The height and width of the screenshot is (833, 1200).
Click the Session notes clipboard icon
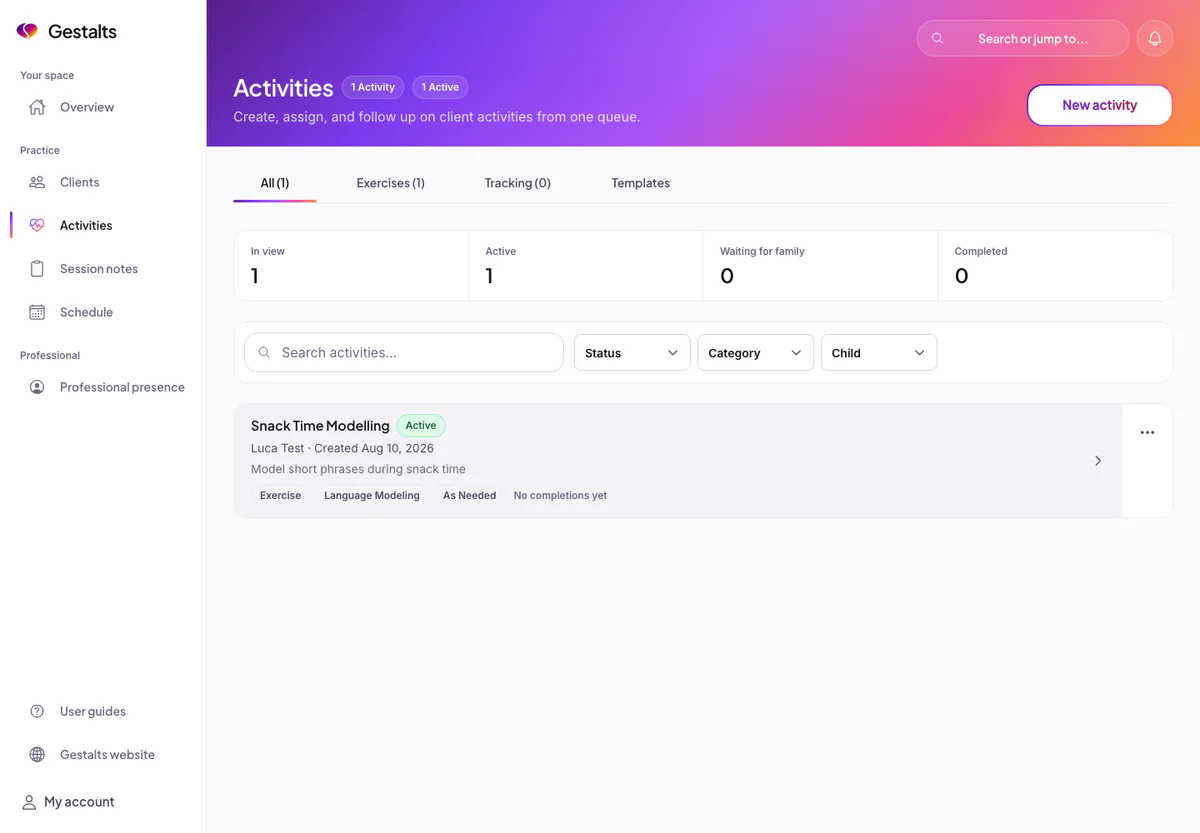(x=37, y=269)
